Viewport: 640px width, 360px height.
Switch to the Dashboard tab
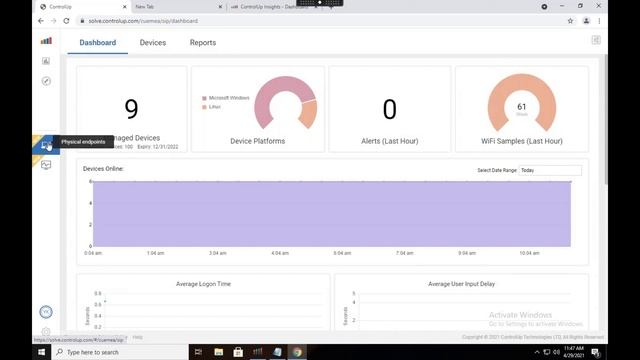[98, 42]
